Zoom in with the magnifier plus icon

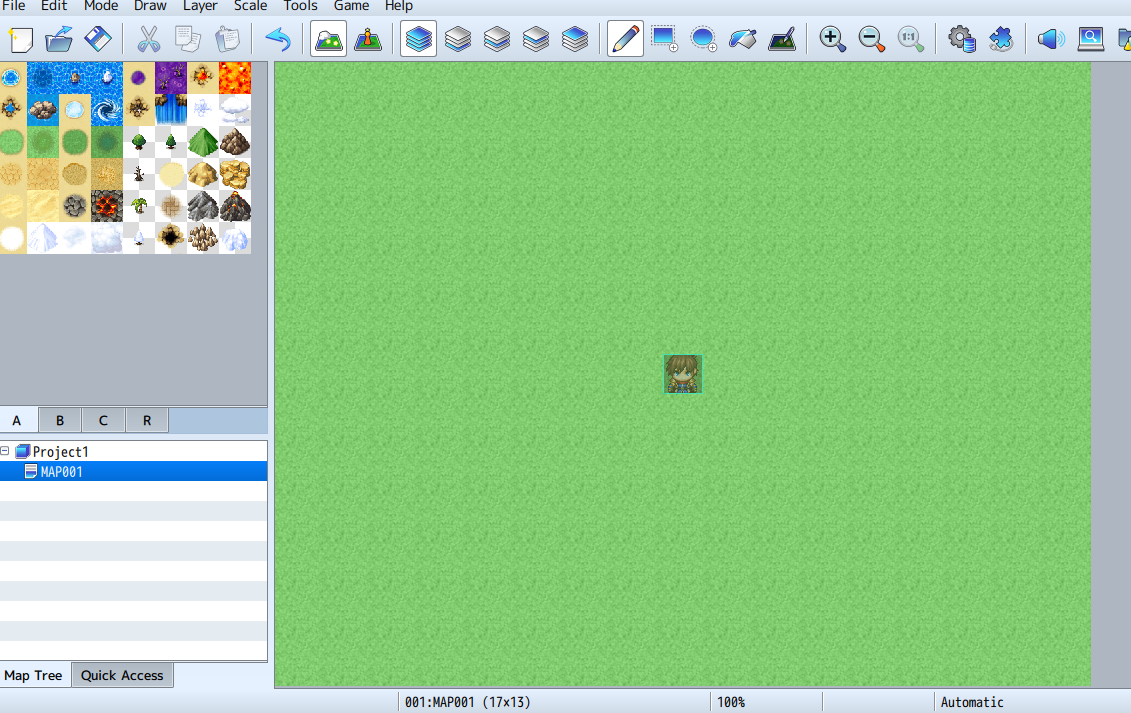(x=832, y=39)
